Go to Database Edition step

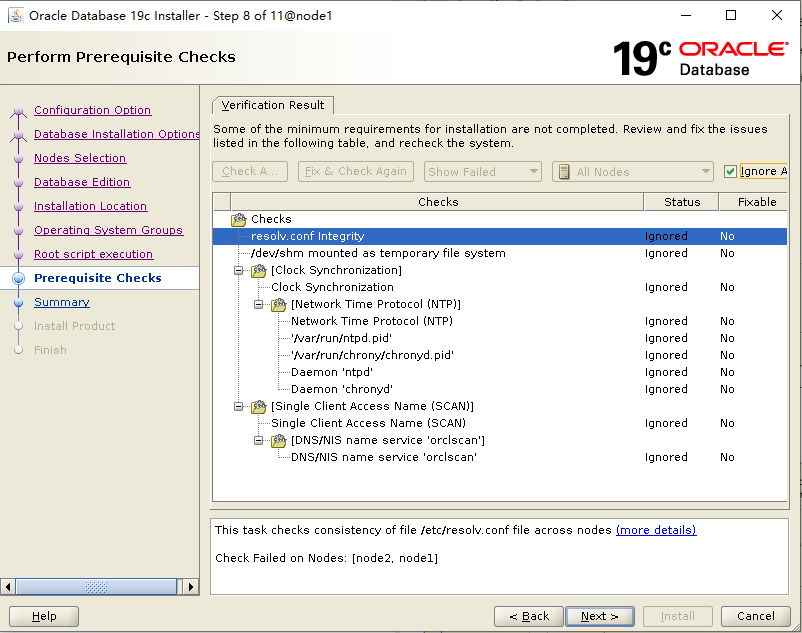tap(82, 182)
